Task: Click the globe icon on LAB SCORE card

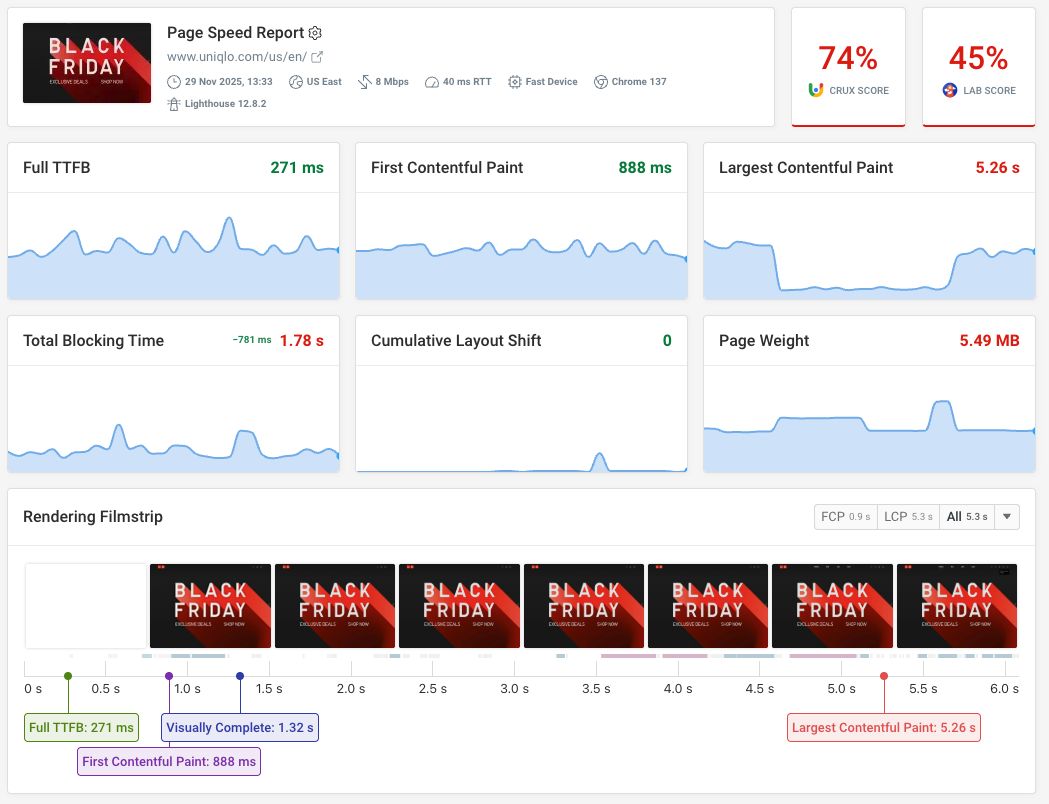Action: (951, 90)
